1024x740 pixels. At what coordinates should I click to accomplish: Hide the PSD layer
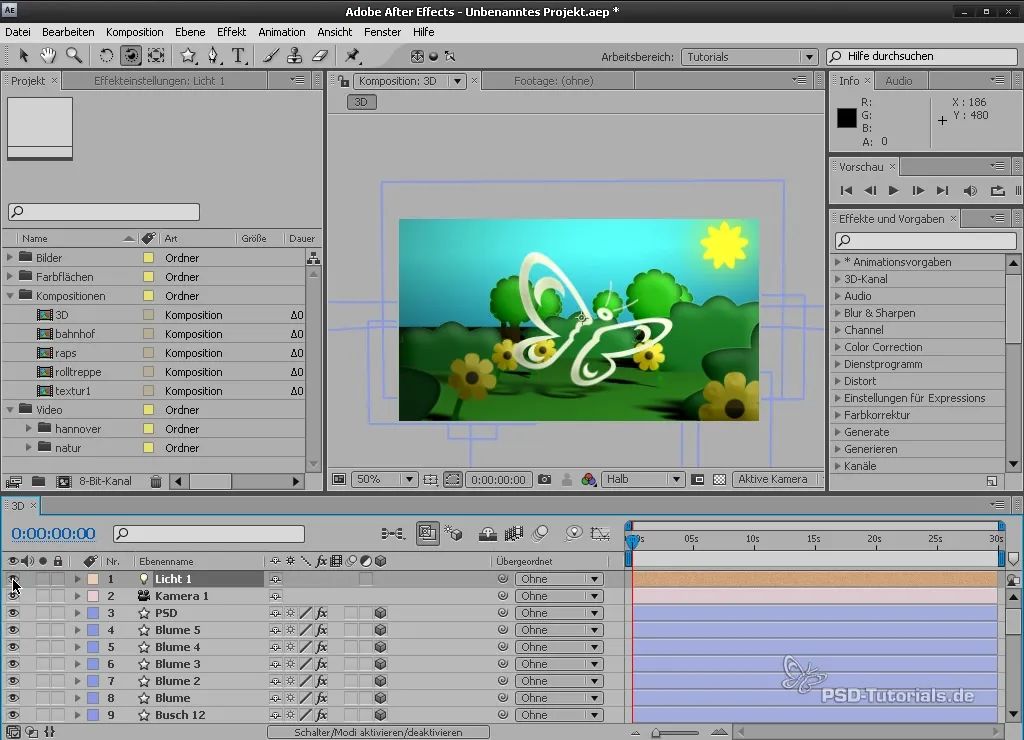tap(13, 613)
